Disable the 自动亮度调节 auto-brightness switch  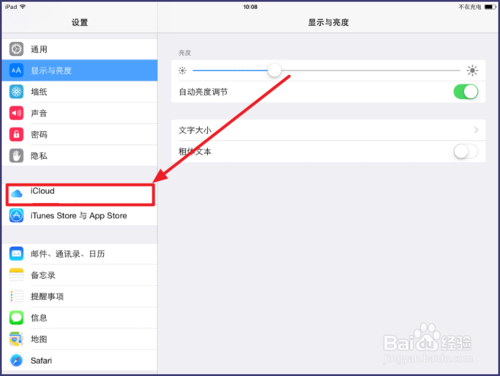click(x=466, y=92)
